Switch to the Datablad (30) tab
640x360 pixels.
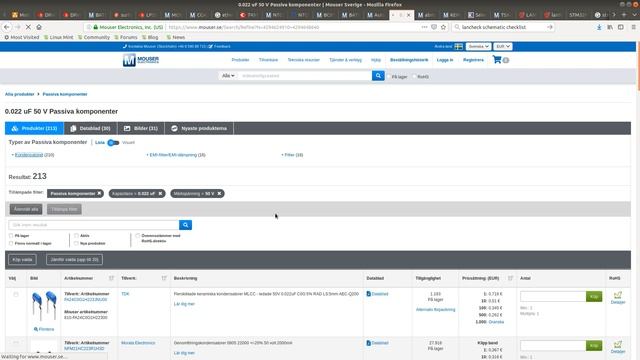(91, 128)
